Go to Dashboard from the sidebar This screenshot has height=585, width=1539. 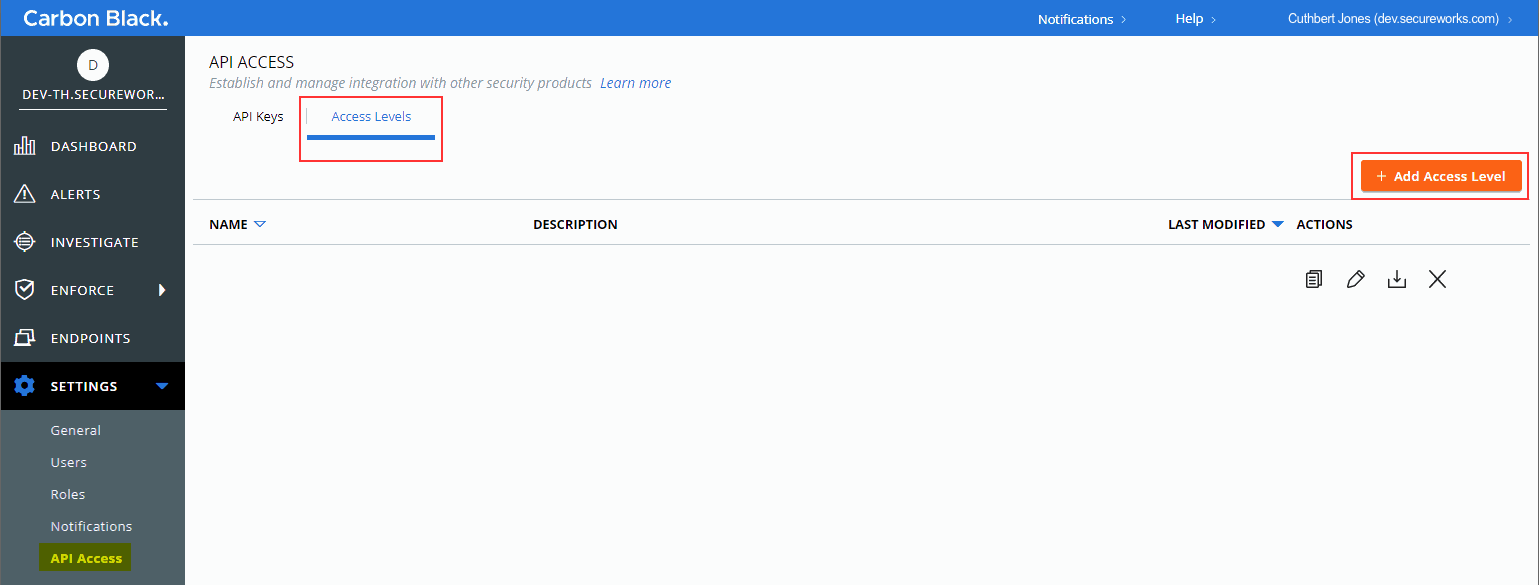(x=94, y=147)
